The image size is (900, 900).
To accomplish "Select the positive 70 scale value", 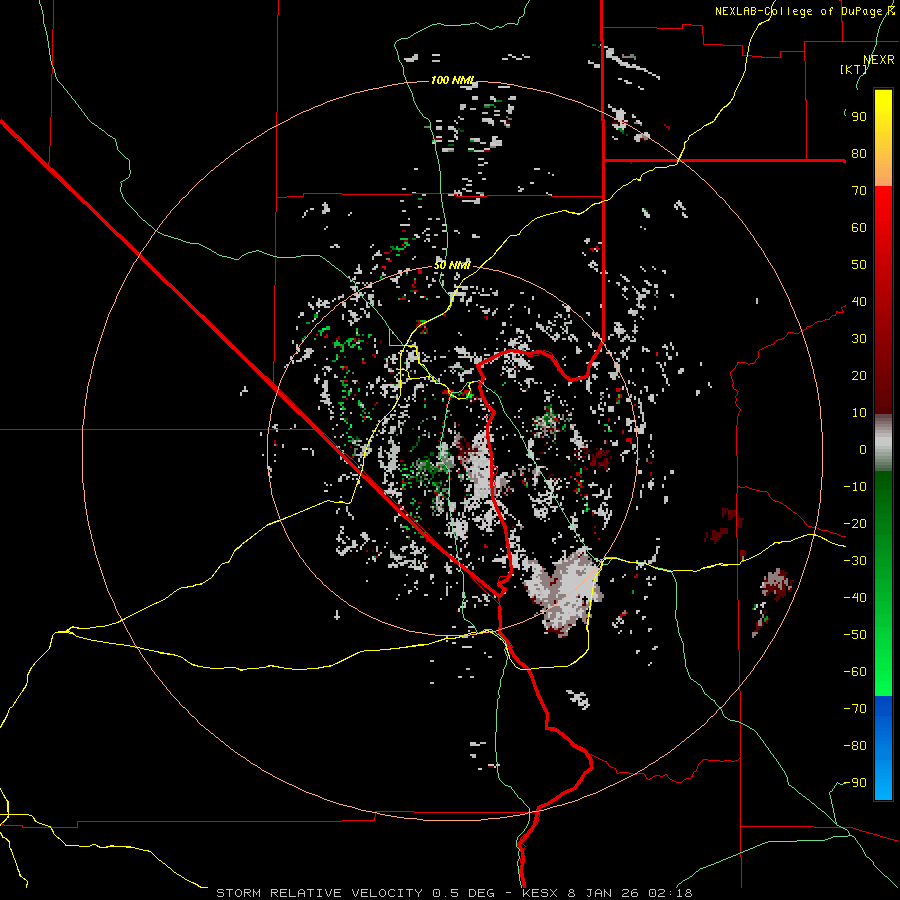I will 859,191.
